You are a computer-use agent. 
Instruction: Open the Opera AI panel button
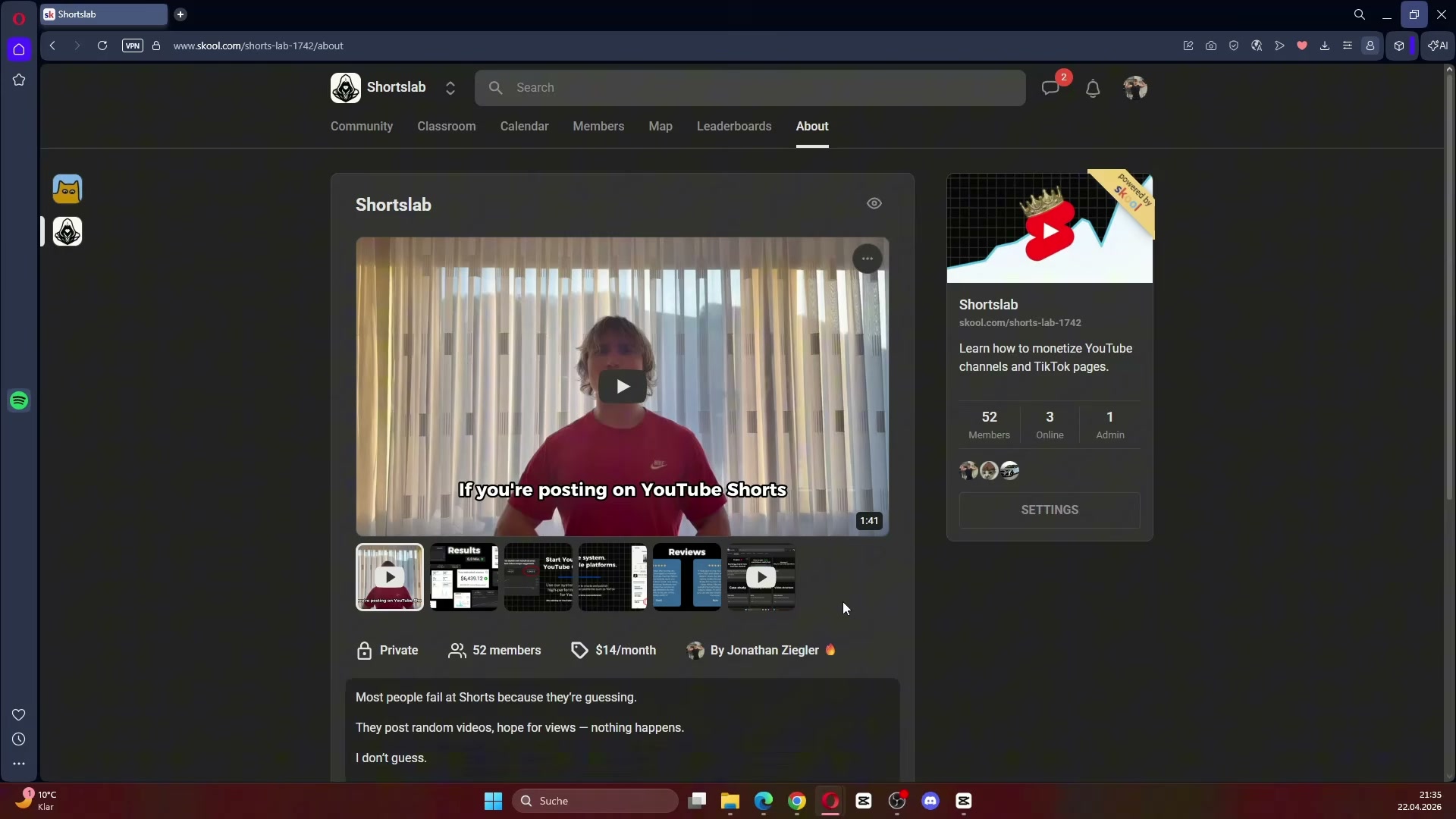1438,45
